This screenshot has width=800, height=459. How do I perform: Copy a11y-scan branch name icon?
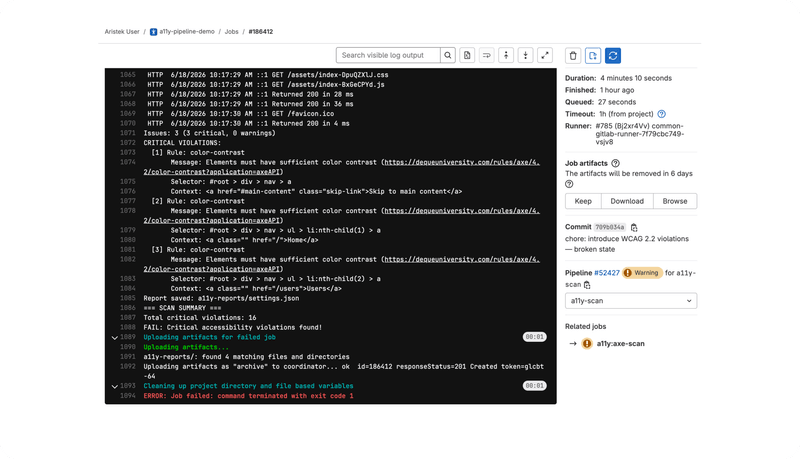pyautogui.click(x=587, y=285)
